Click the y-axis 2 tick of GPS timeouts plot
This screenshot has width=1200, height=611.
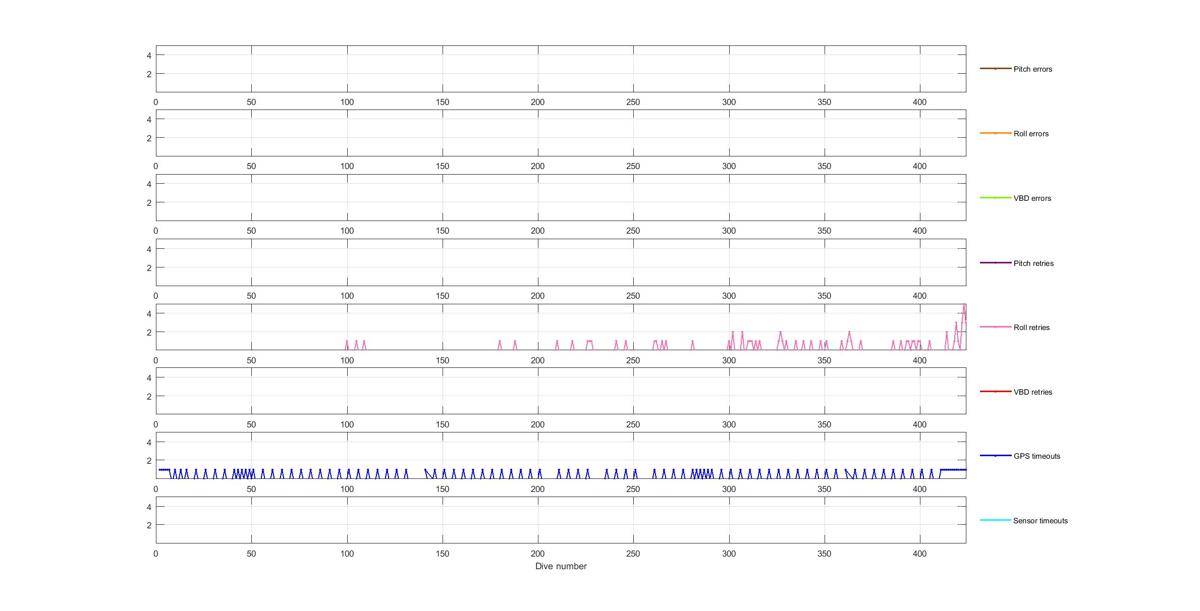148,461
